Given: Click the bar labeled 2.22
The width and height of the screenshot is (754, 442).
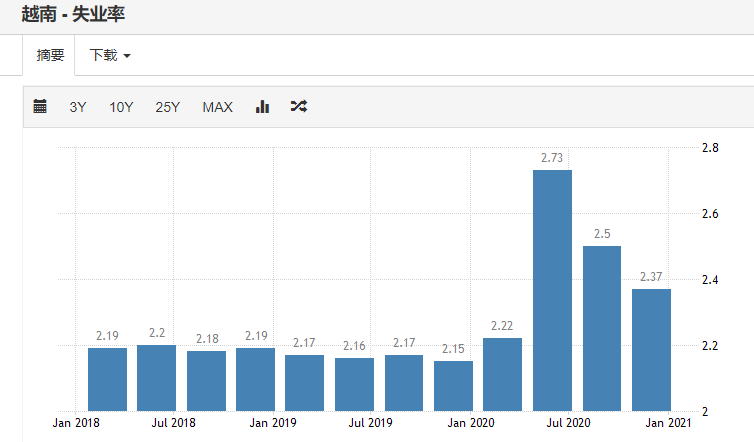Looking at the screenshot, I should (x=503, y=374).
